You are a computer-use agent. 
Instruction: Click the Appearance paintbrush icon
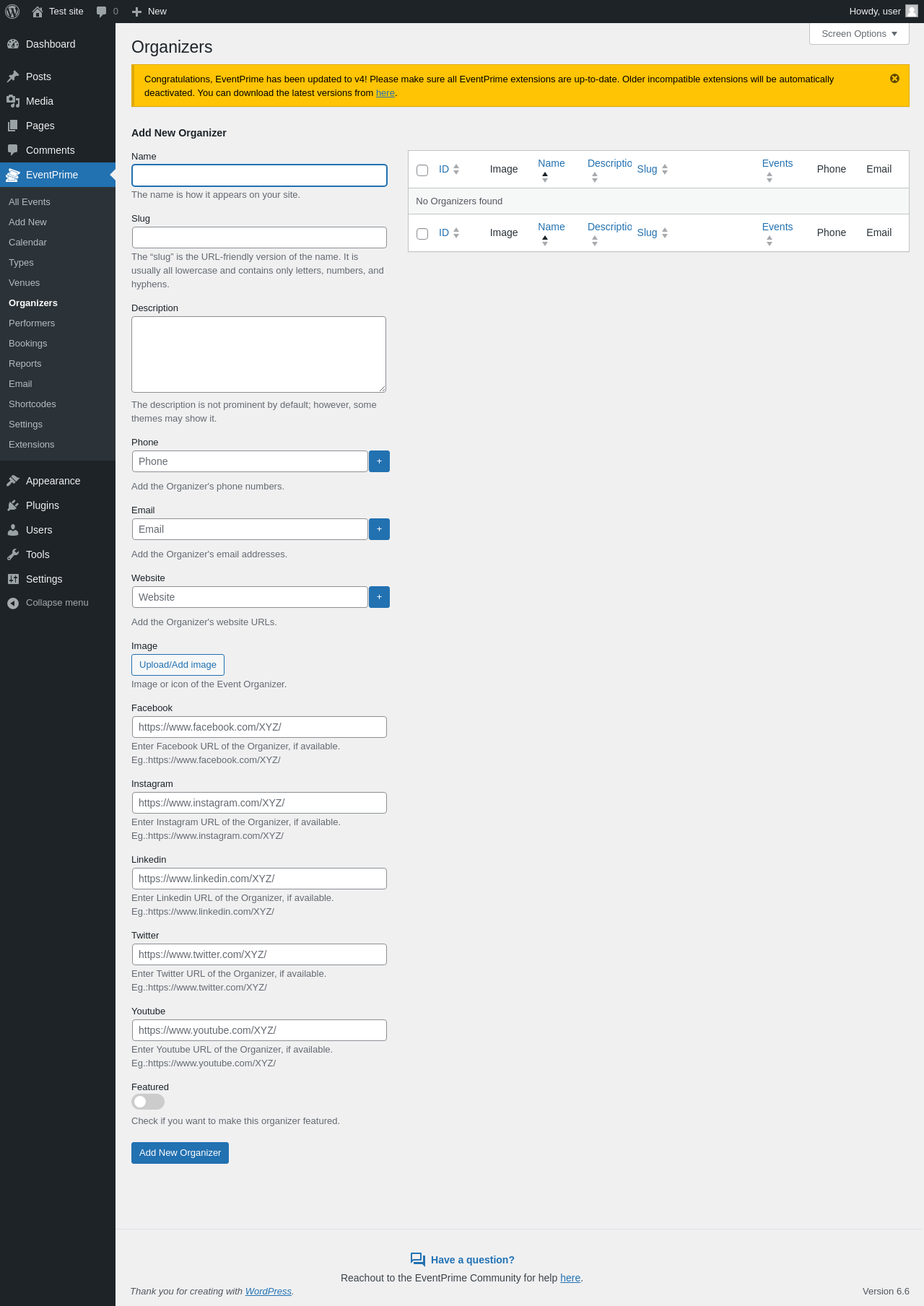click(13, 481)
